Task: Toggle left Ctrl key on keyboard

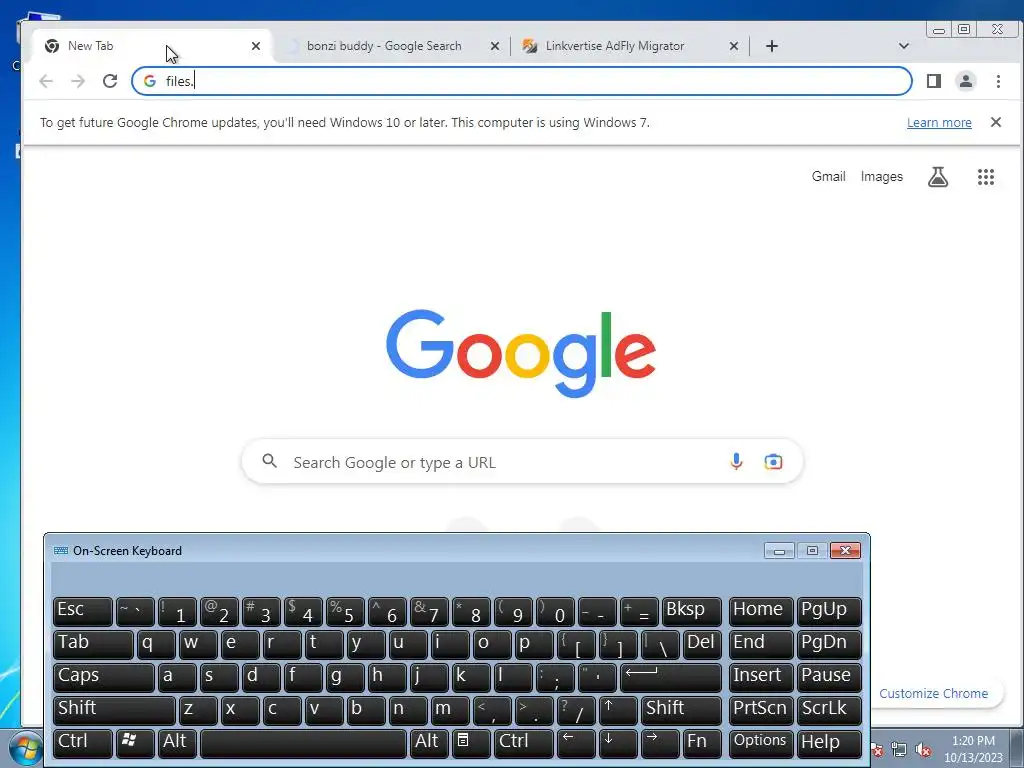Action: pos(82,743)
